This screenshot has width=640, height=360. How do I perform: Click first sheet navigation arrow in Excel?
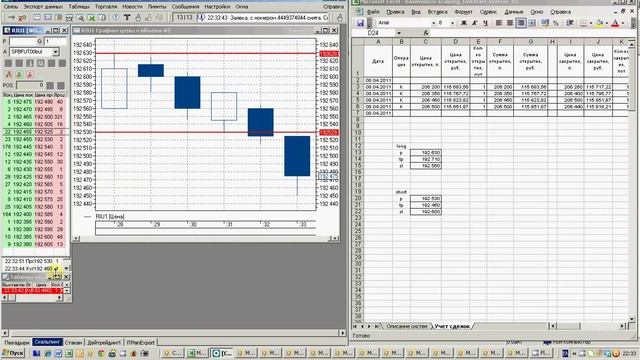coord(356,326)
